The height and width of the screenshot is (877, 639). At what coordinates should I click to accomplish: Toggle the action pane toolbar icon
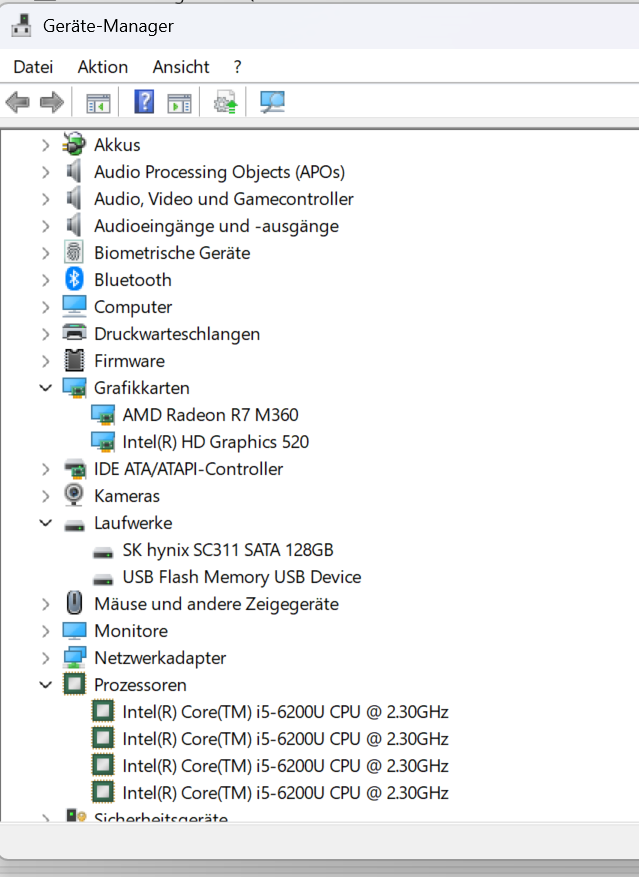pos(180,103)
